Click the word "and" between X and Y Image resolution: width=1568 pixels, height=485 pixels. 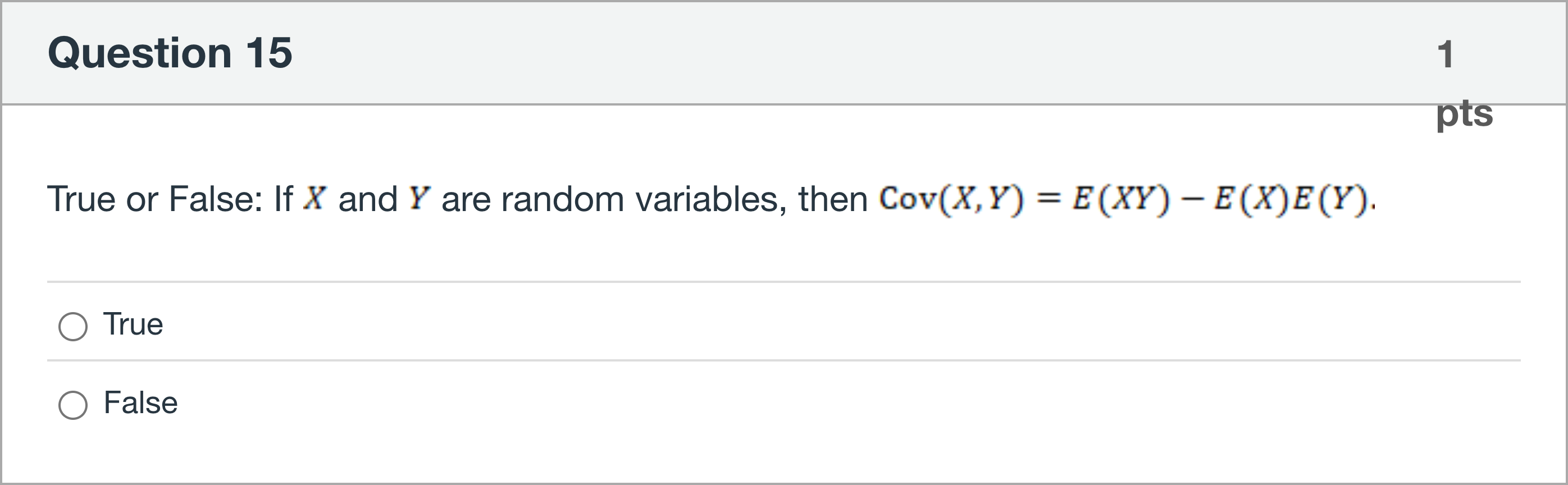coord(368,199)
